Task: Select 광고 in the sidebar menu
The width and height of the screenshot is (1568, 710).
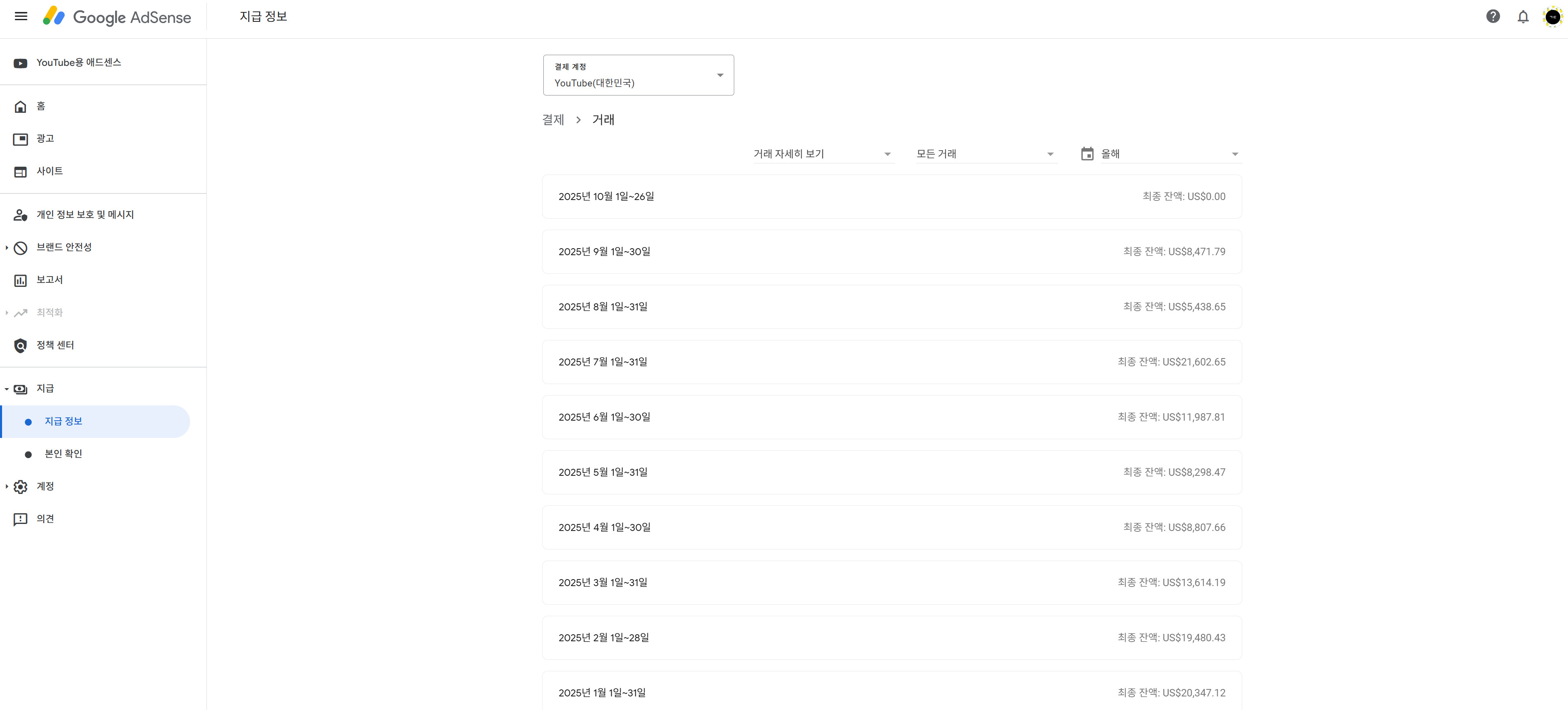Action: pyautogui.click(x=45, y=139)
